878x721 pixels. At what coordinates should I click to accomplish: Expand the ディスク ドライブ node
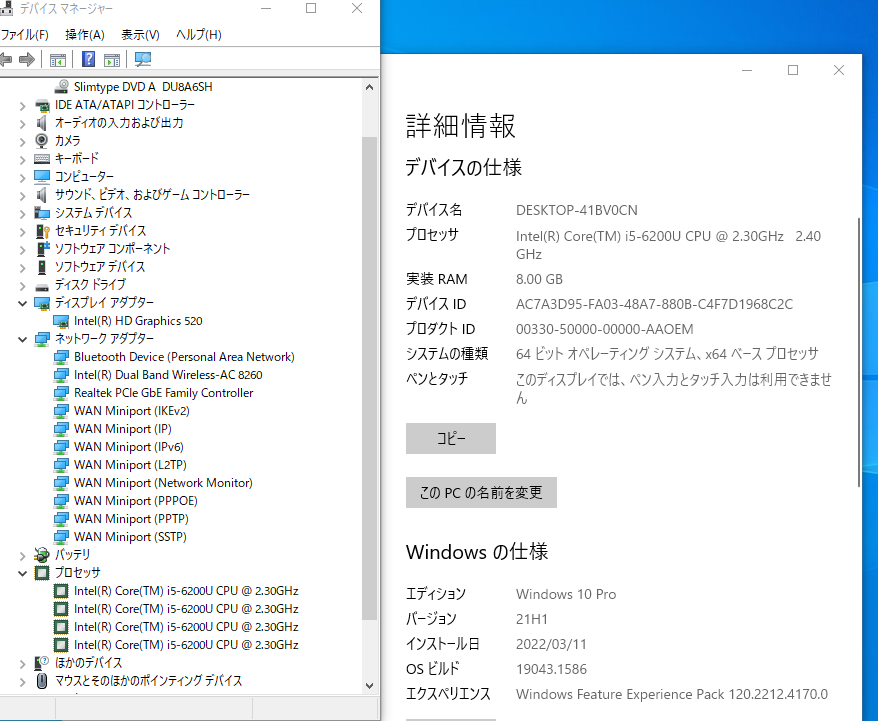point(22,285)
